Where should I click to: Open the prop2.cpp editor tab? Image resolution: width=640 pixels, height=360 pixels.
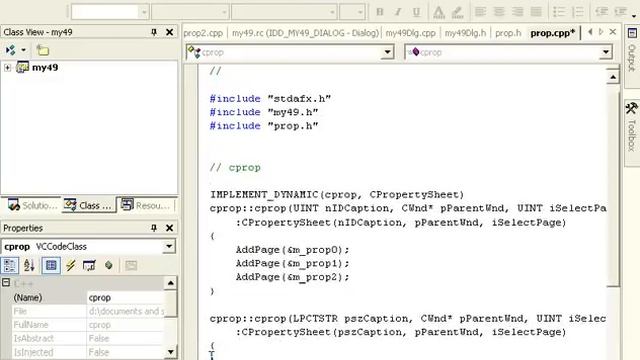[x=203, y=33]
